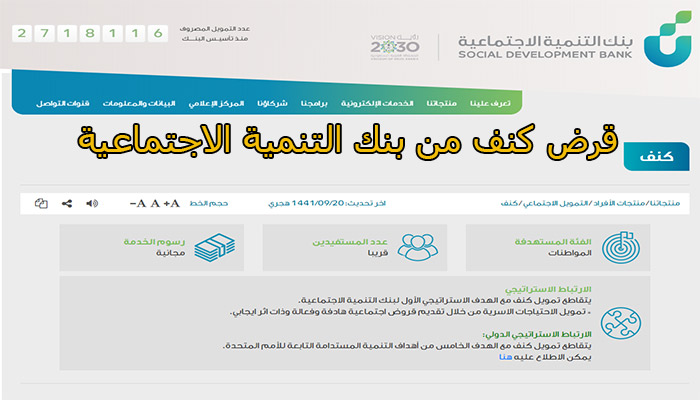The image size is (700, 400).
Task: Click the funding counter digits 2718116
Action: tap(90, 33)
